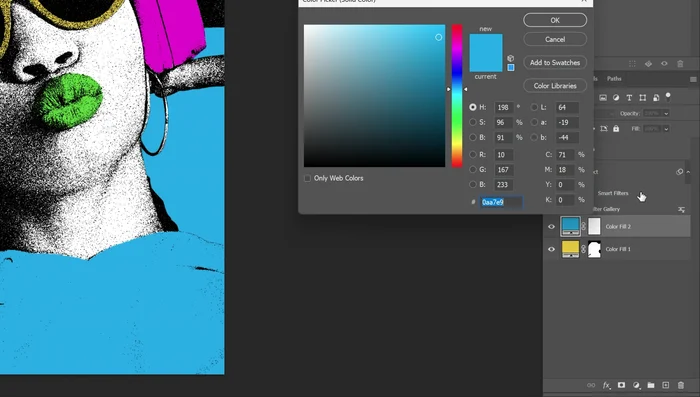This screenshot has width=700, height=397.
Task: Delete layer using Layers panel trash icon
Action: 681,385
